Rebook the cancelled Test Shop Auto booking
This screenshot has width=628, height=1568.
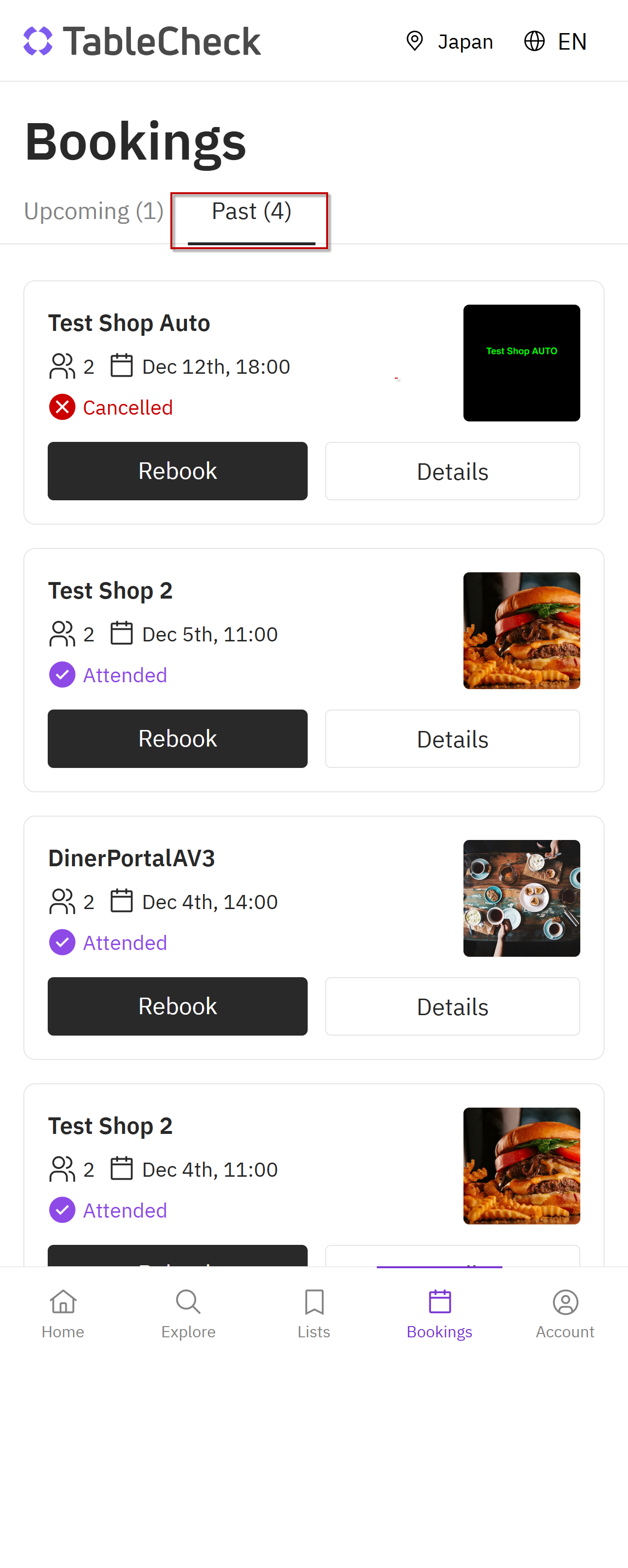pyautogui.click(x=177, y=471)
